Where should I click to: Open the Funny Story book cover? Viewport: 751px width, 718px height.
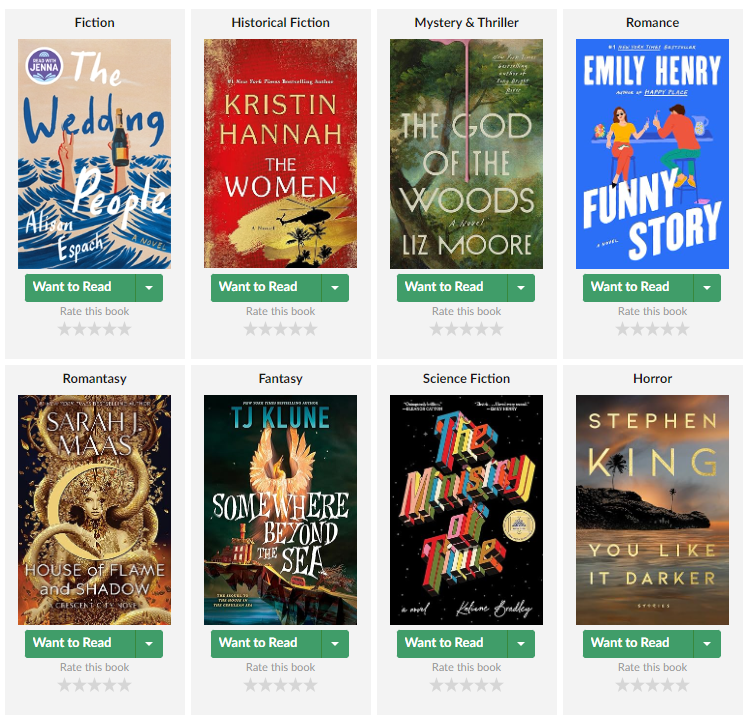click(652, 154)
